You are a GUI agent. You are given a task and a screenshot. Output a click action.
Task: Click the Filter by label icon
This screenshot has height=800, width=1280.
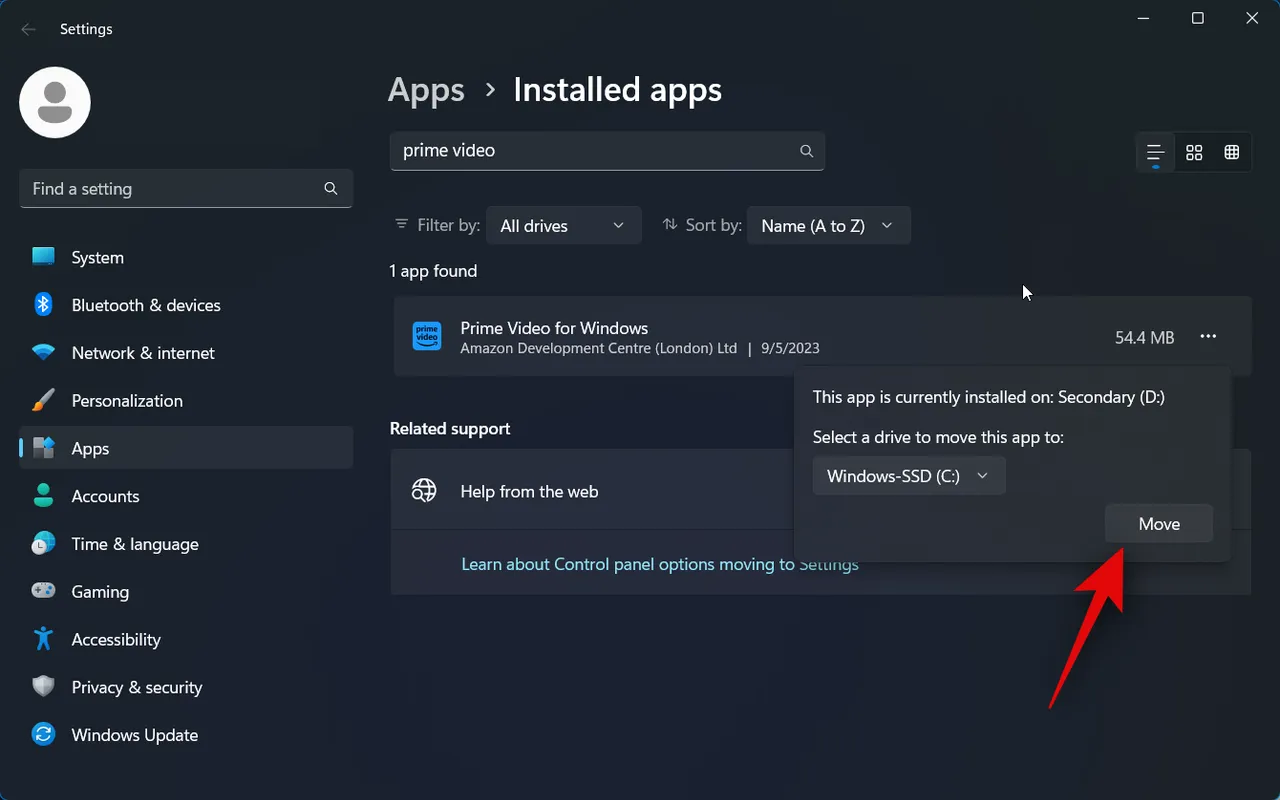point(402,225)
